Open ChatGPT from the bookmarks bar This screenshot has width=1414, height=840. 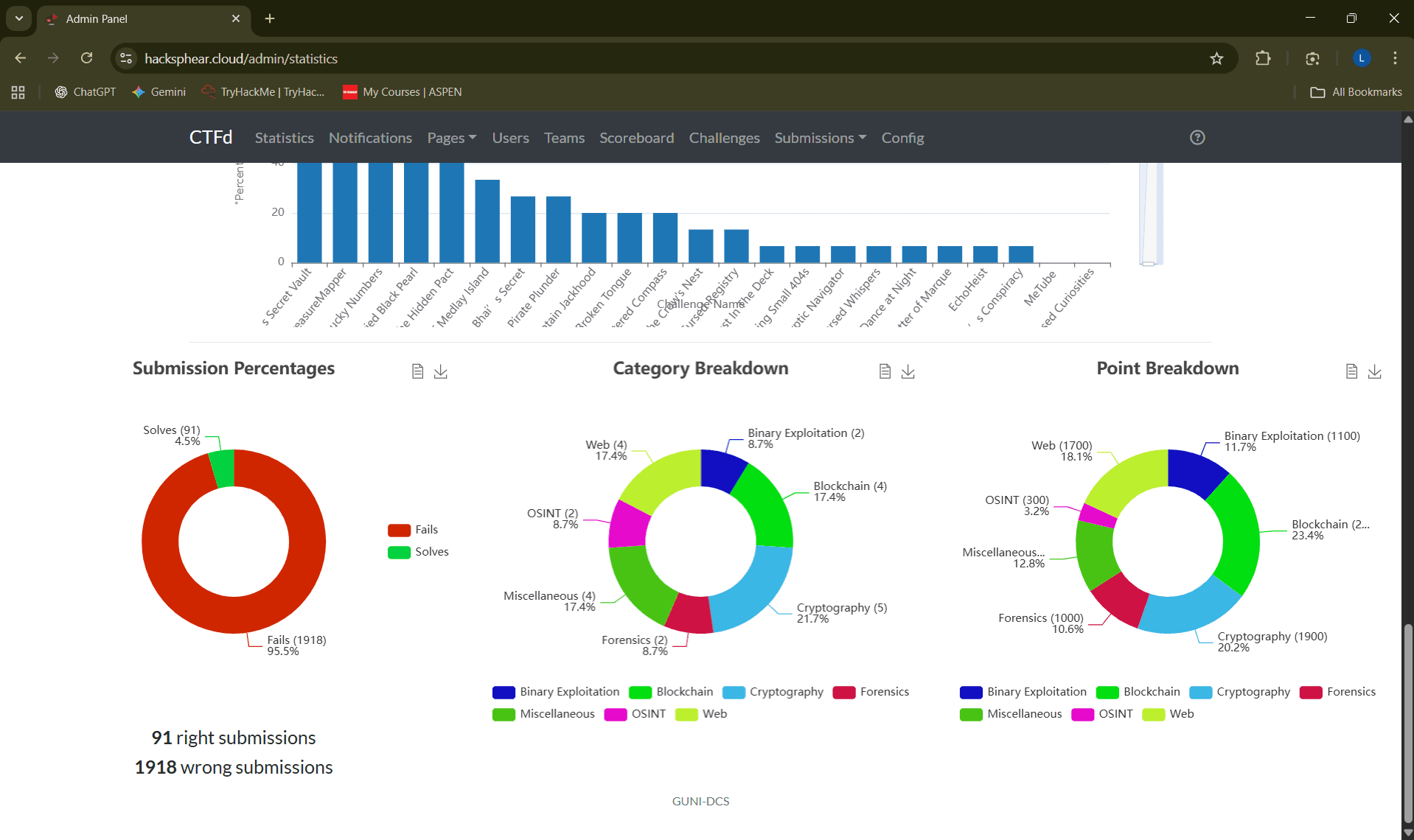click(x=85, y=91)
